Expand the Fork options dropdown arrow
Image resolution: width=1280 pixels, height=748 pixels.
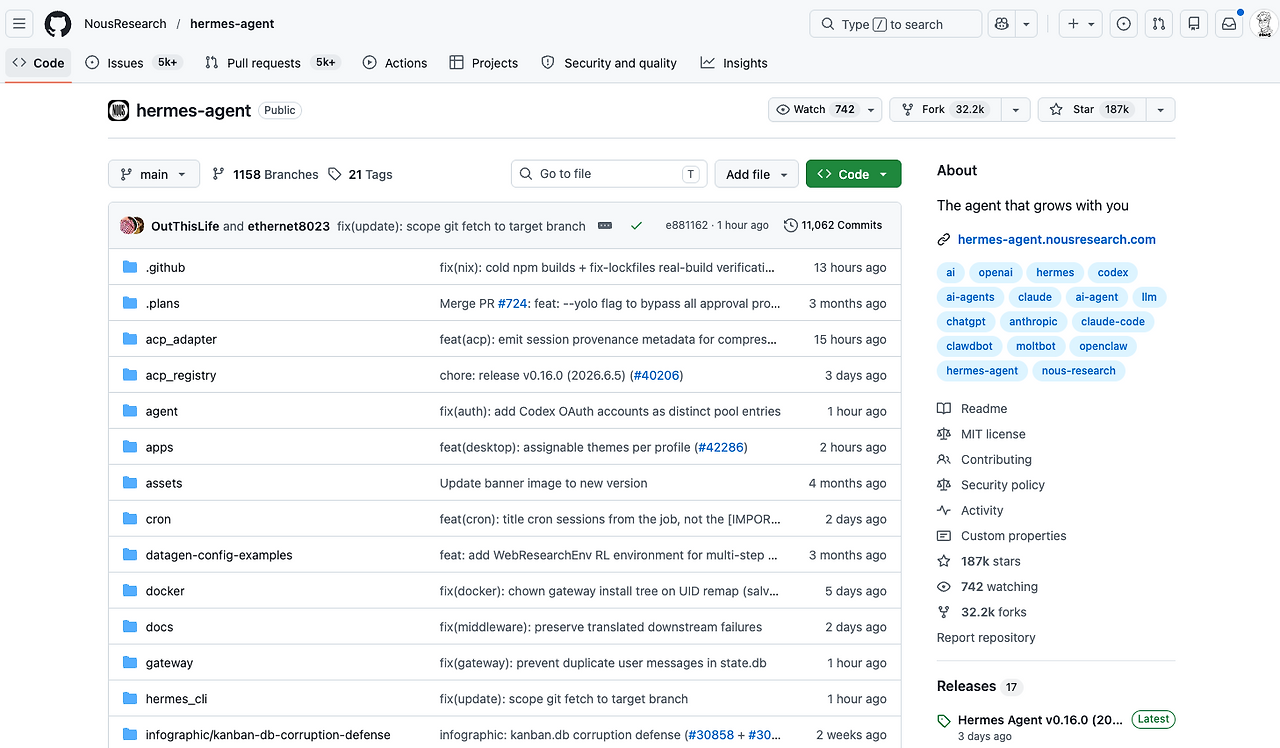tap(1015, 110)
